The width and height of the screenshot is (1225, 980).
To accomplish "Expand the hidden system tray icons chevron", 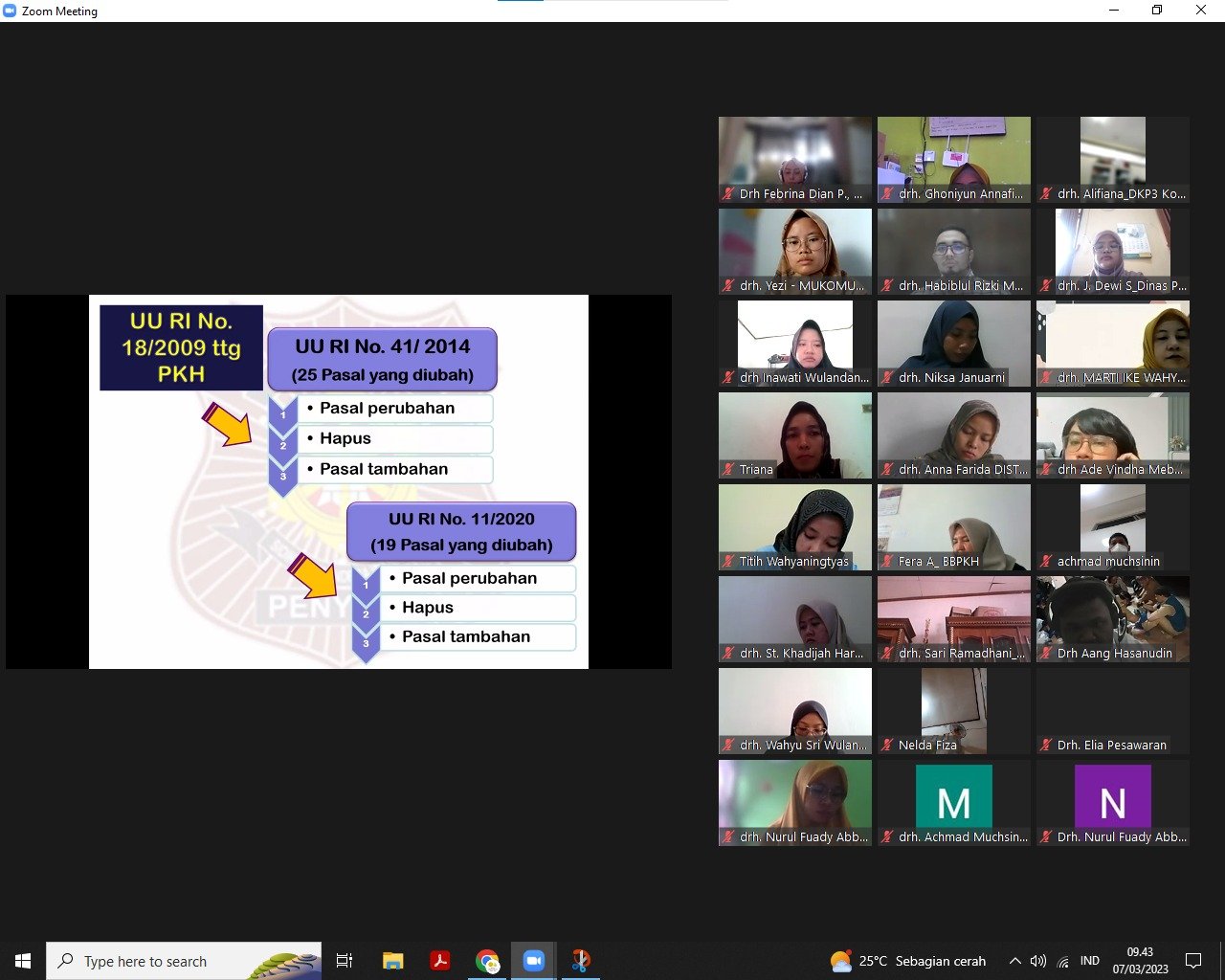I will pos(1014,961).
